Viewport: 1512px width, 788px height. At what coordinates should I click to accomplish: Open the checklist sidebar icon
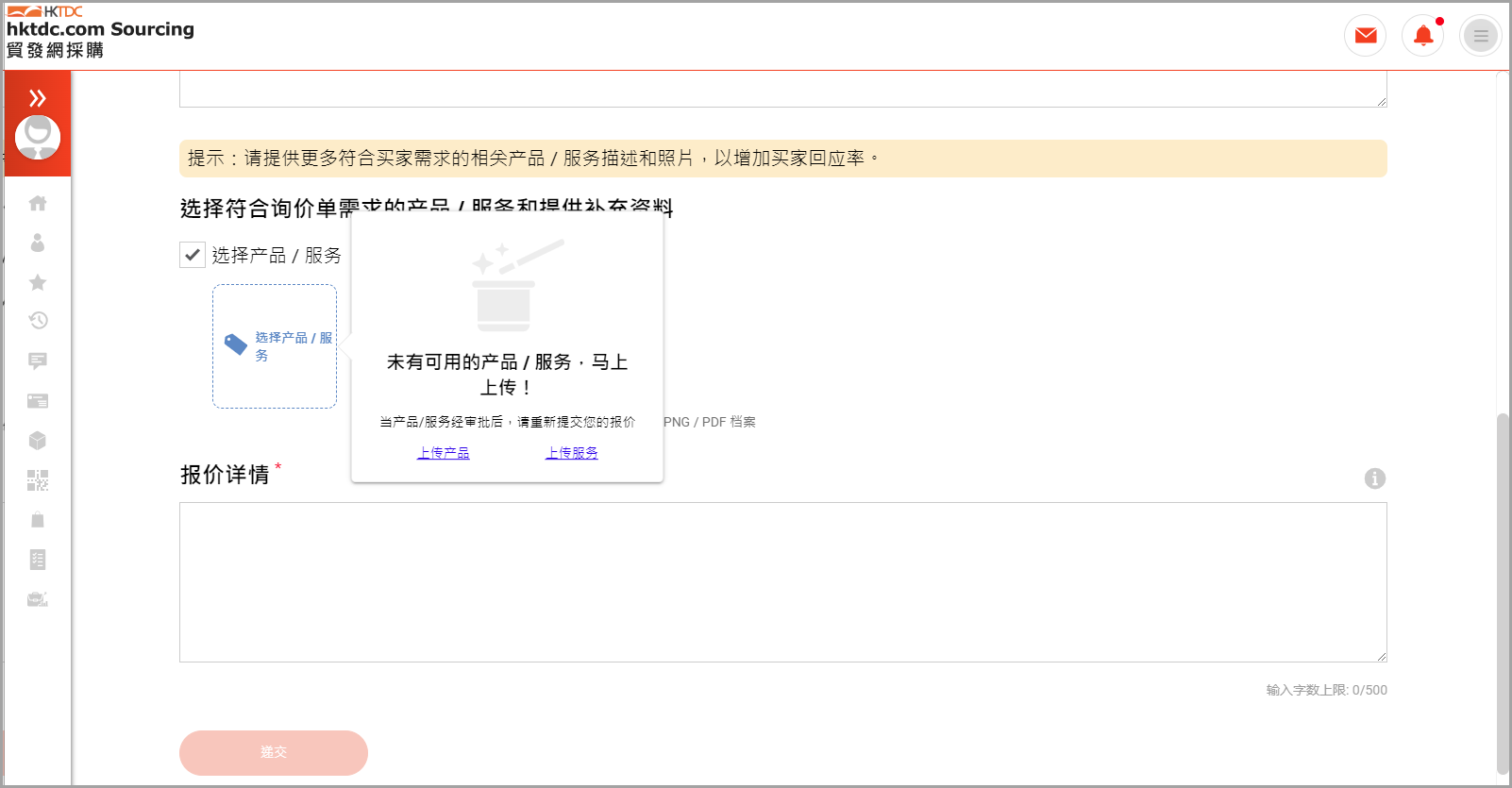tap(38, 560)
